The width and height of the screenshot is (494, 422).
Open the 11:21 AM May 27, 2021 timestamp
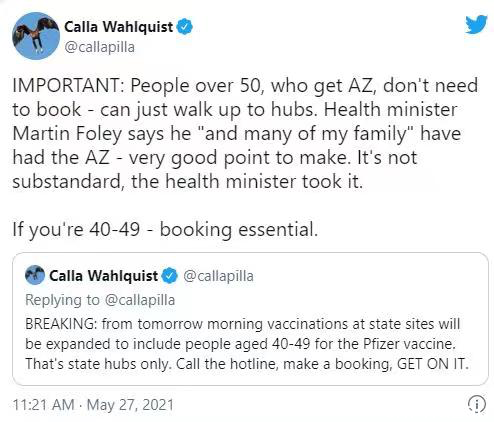[x=93, y=405]
